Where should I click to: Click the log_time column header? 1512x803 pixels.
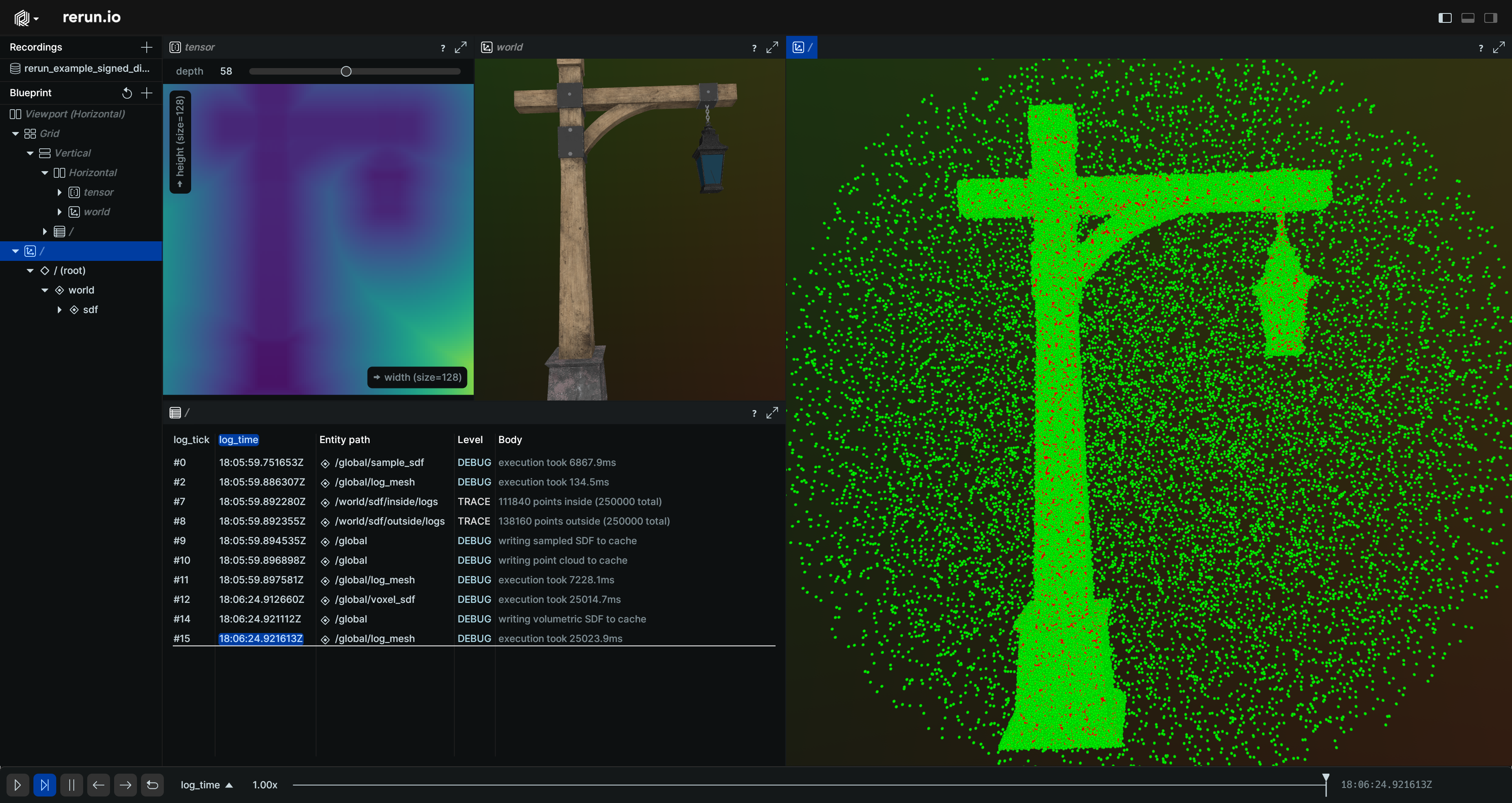238,440
